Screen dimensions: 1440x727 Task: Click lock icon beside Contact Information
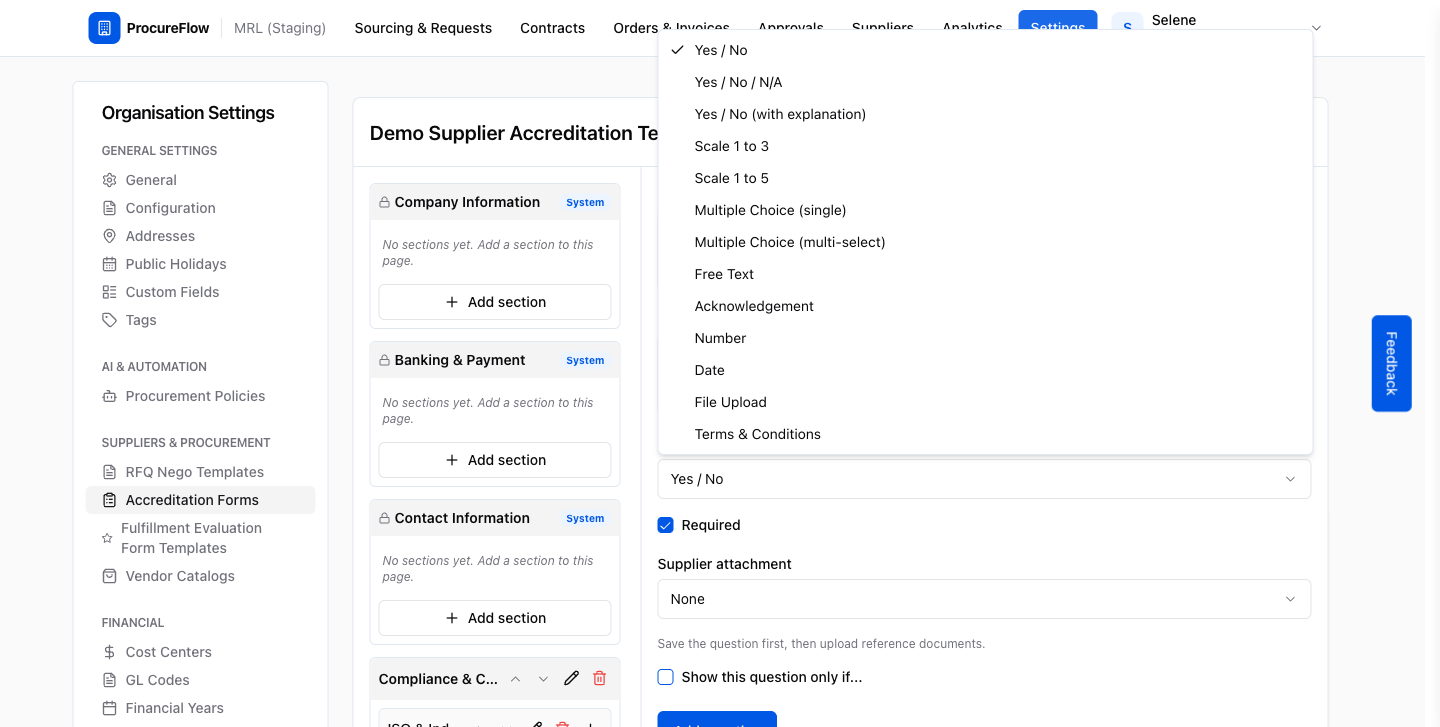coord(384,518)
